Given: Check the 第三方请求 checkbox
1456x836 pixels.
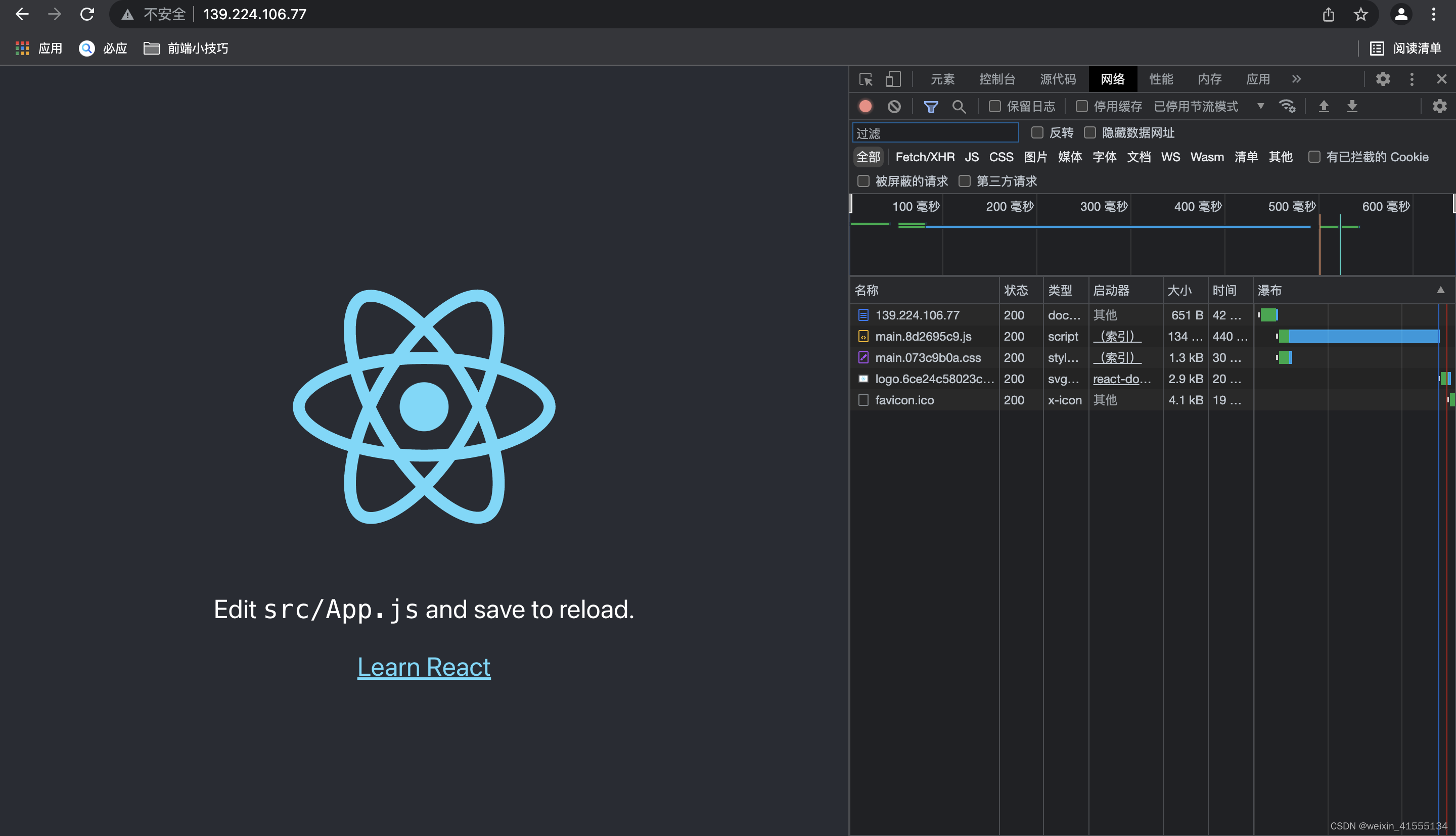Looking at the screenshot, I should 965,181.
